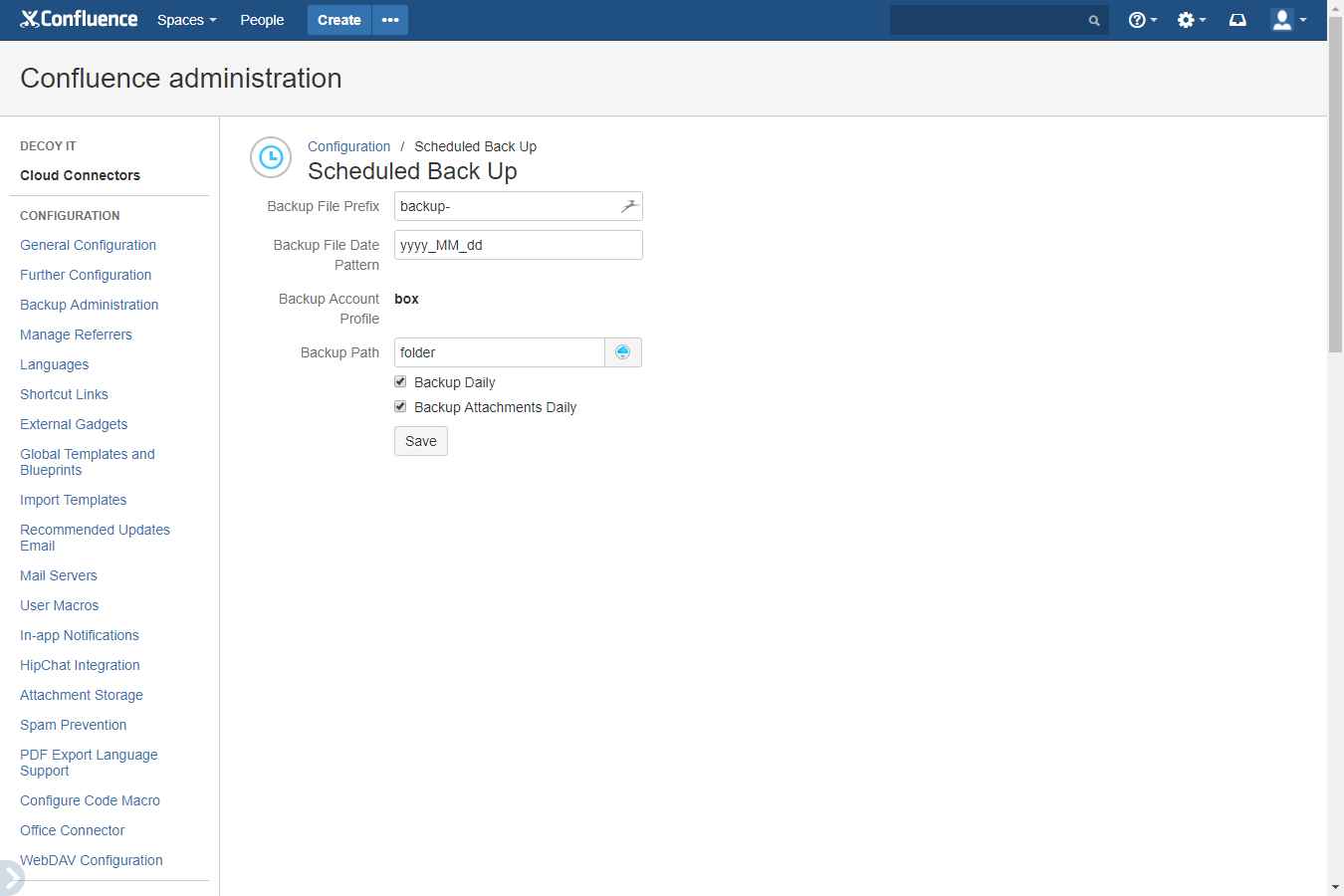Viewport: 1344px width, 896px height.
Task: Click the Confluence logo
Action: point(79,19)
